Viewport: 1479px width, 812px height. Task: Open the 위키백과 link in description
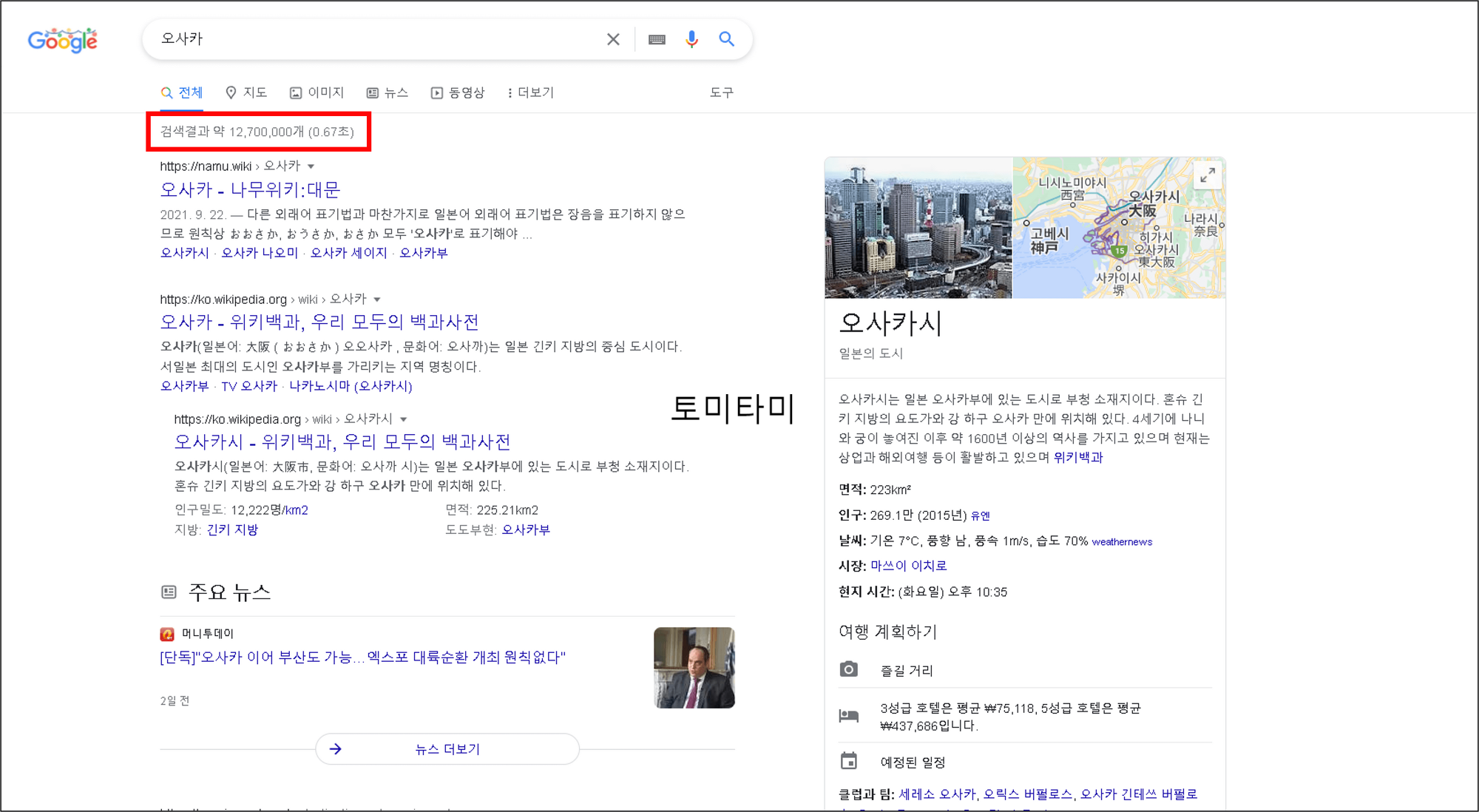pyautogui.click(x=1078, y=458)
